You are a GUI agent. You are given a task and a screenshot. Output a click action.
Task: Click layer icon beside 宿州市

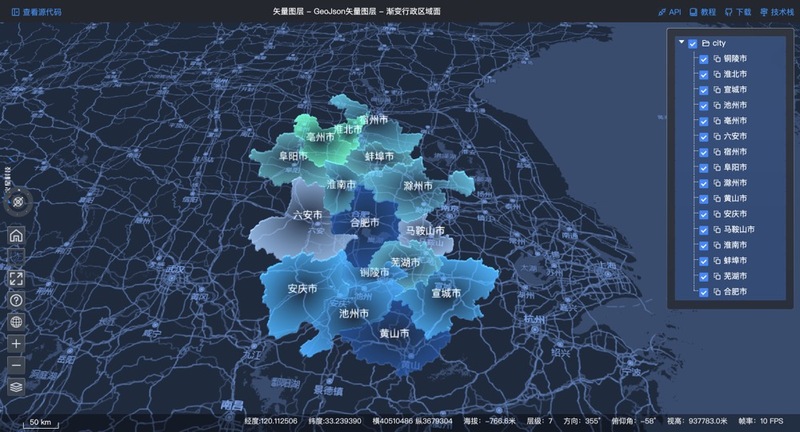click(x=717, y=152)
